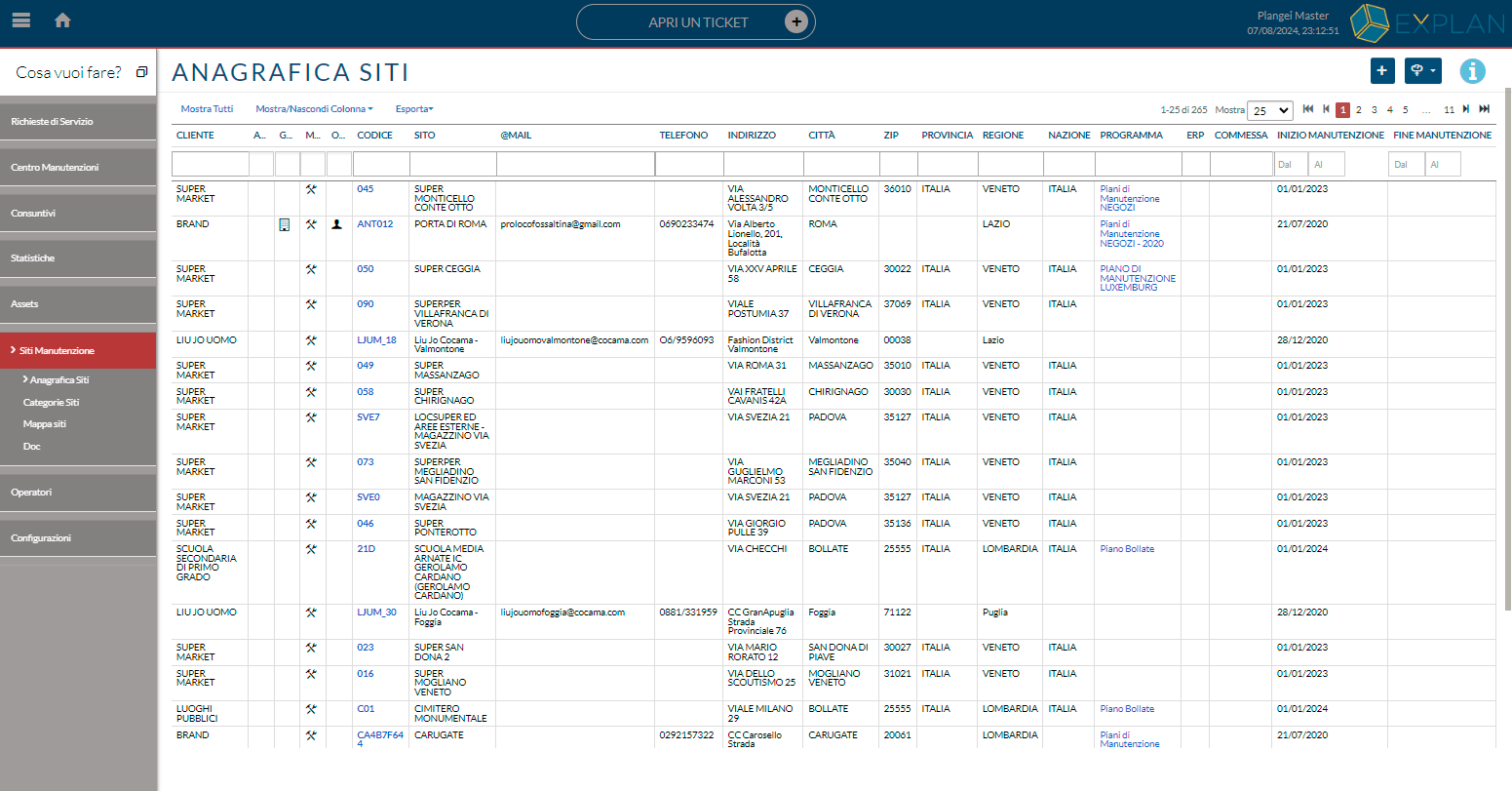The image size is (1512, 791).
Task: Click the Explan cube logo
Action: [1369, 23]
